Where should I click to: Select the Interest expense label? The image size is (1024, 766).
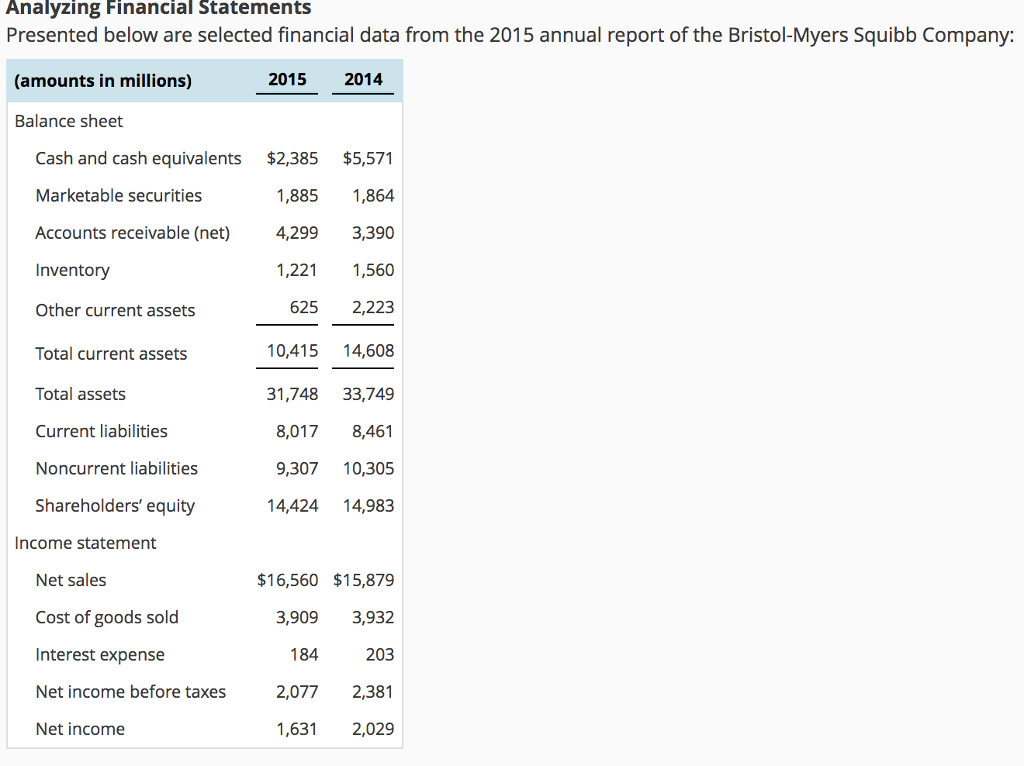tap(100, 654)
